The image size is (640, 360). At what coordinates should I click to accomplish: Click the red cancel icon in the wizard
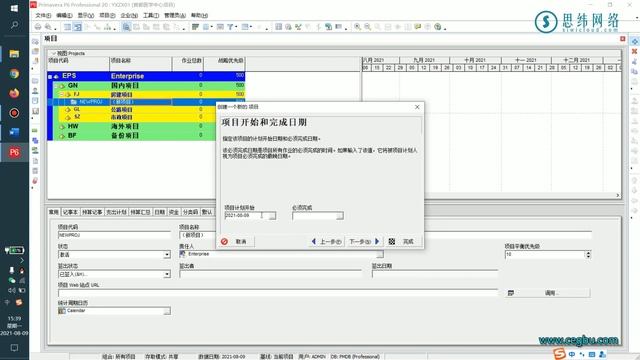click(x=224, y=242)
